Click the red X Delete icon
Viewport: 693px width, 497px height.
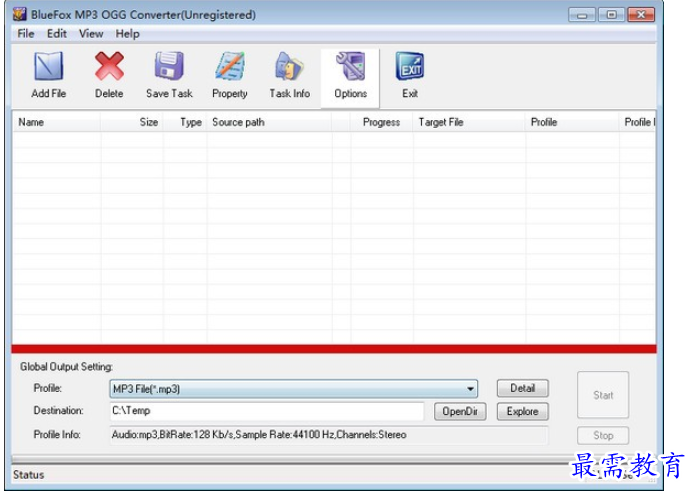(x=109, y=66)
